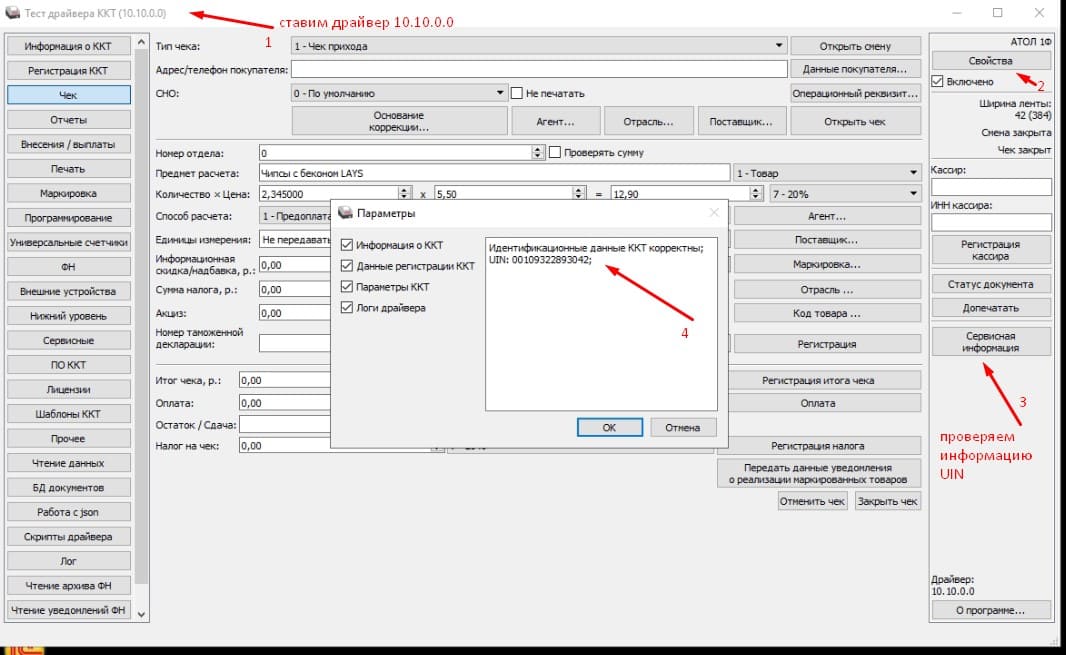Click the 12,90 total spinner arrows
The image size is (1066, 655).
click(755, 194)
